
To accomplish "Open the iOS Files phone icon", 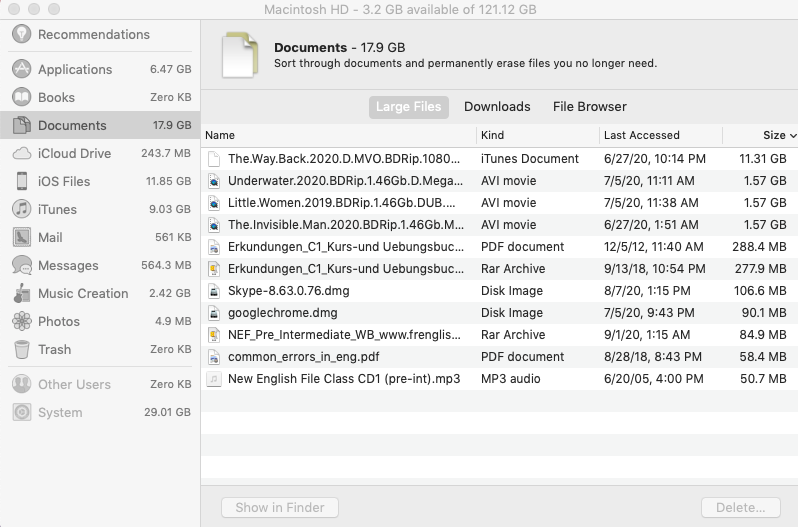I will click(21, 181).
